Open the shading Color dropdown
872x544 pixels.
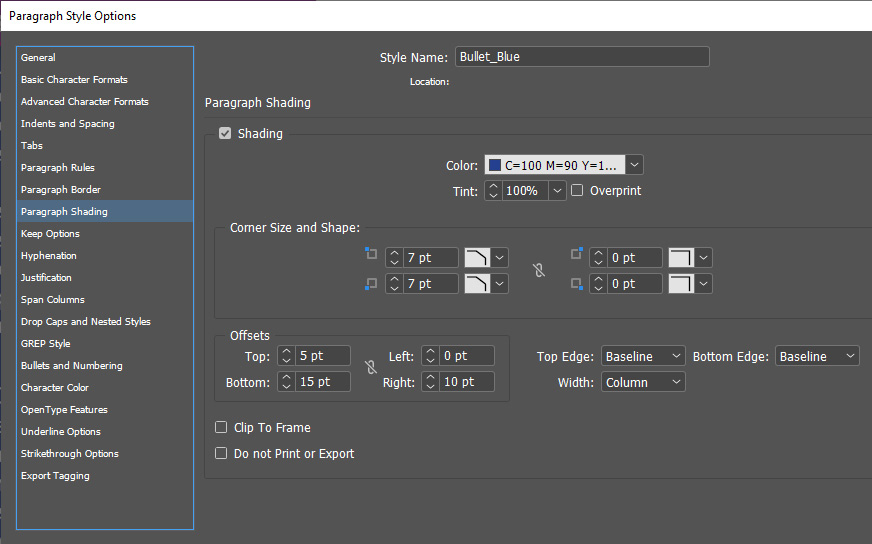[x=634, y=165]
